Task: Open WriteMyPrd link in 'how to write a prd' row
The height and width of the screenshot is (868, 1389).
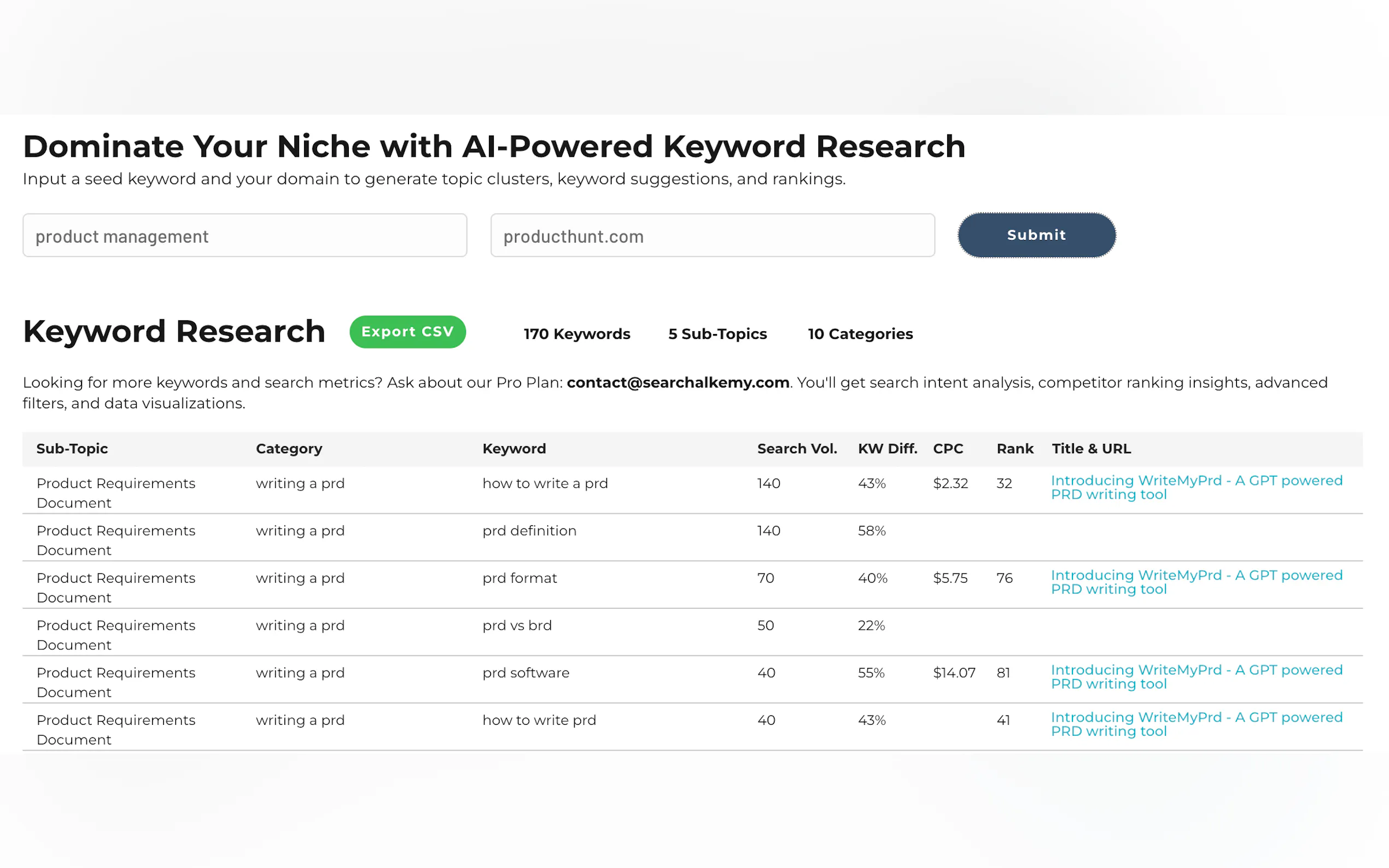Action: click(1196, 488)
